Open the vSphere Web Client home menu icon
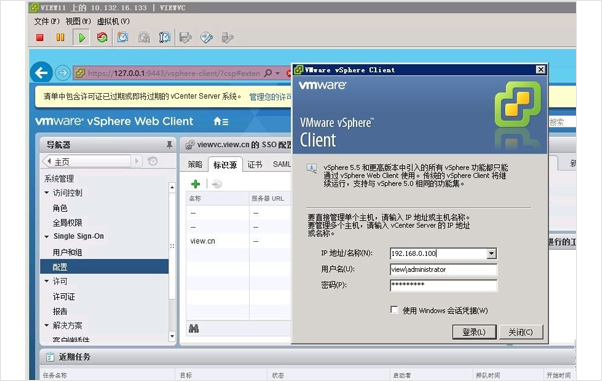This screenshot has height=381, width=602. pyautogui.click(x=221, y=122)
